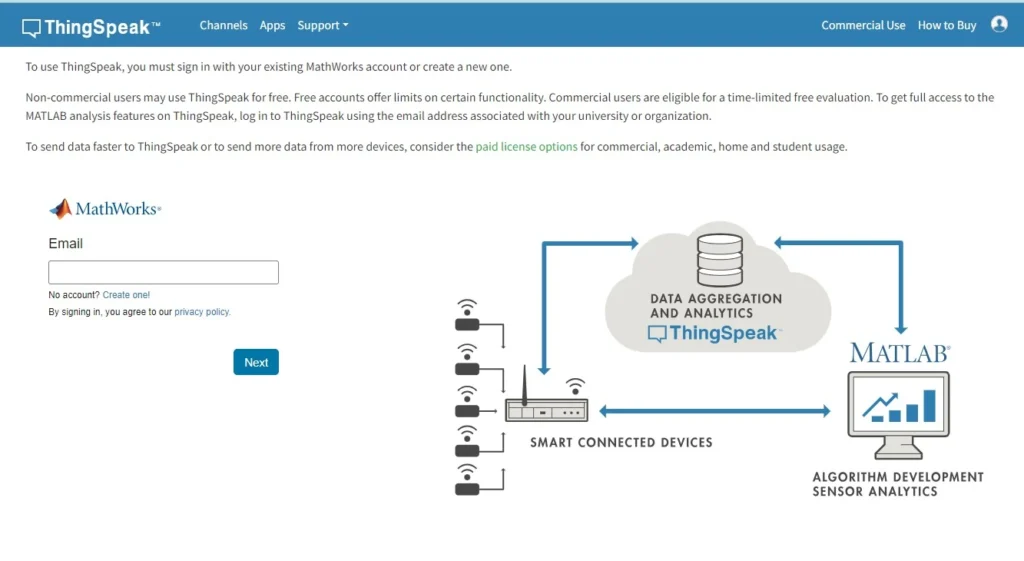Click the MATLAB monitor chart graphic

click(x=899, y=415)
